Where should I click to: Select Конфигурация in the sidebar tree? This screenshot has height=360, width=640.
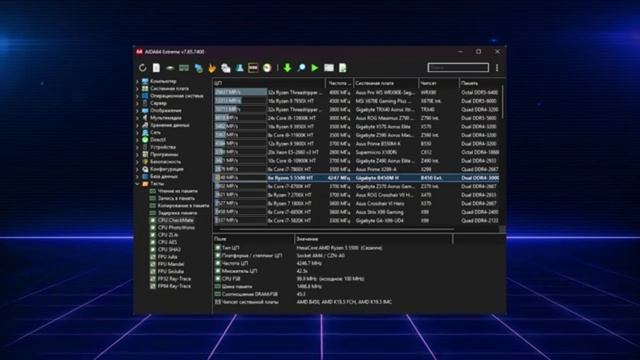point(167,169)
